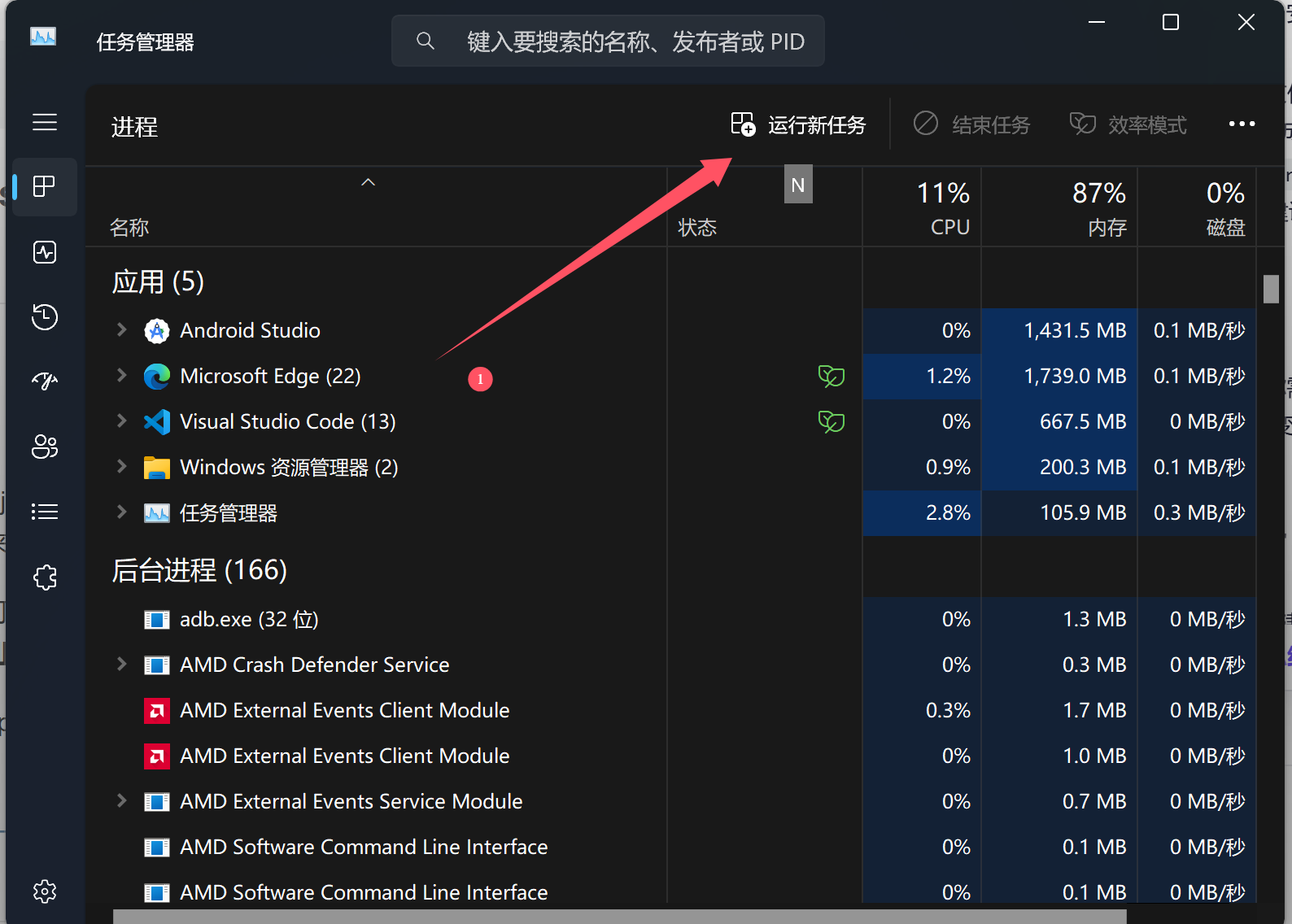Collapse the sort chevron above 名称
The image size is (1292, 924).
(368, 182)
